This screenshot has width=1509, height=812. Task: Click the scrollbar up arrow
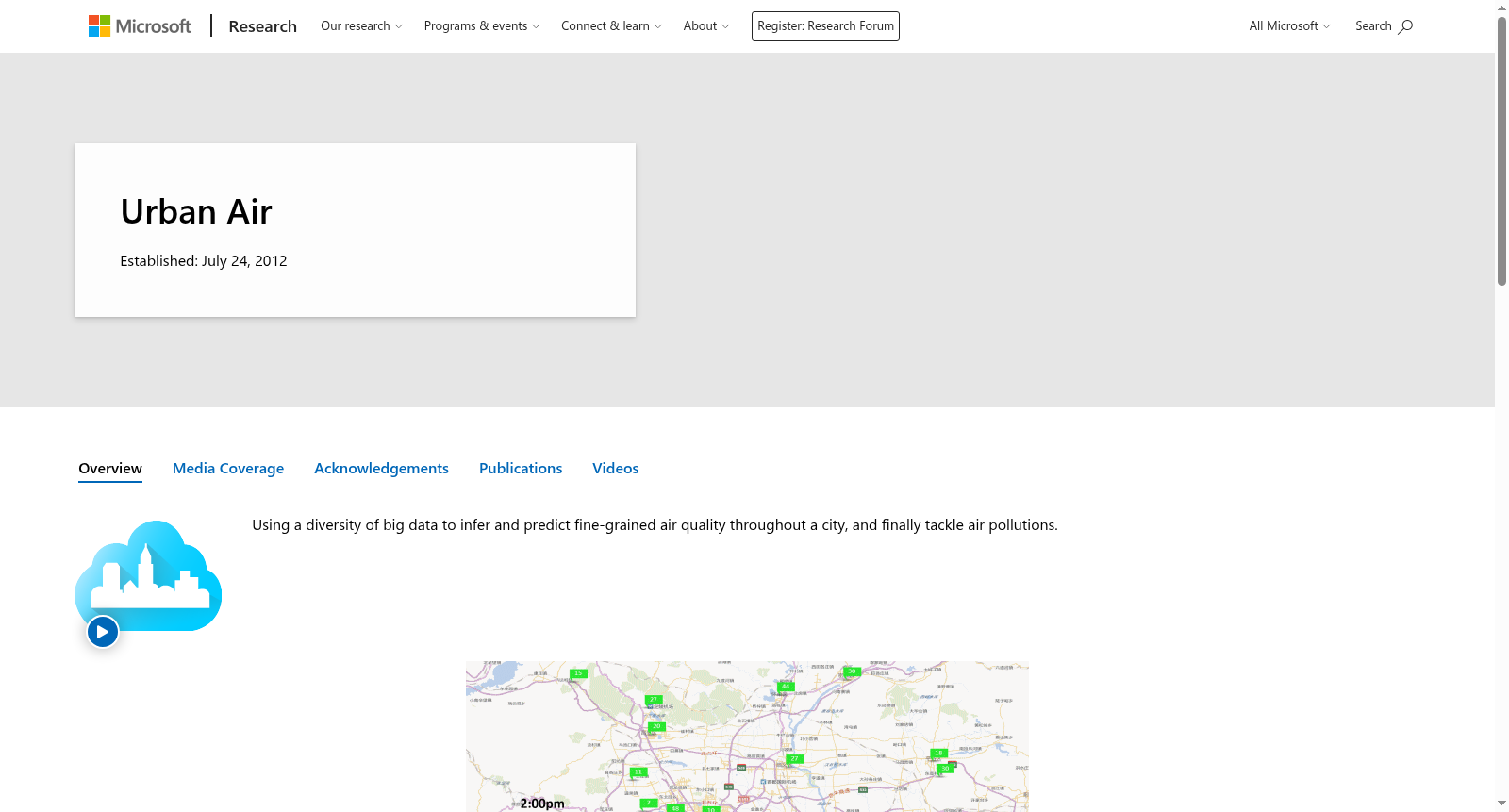[1501, 8]
